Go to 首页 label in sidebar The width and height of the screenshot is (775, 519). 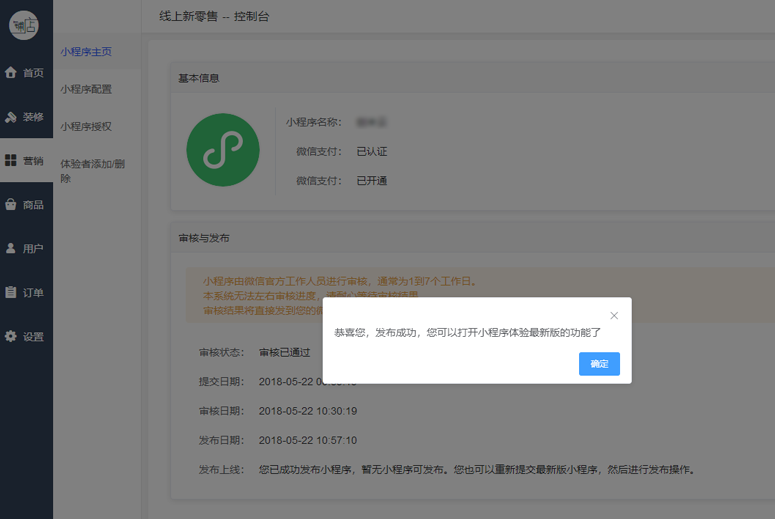coord(34,73)
